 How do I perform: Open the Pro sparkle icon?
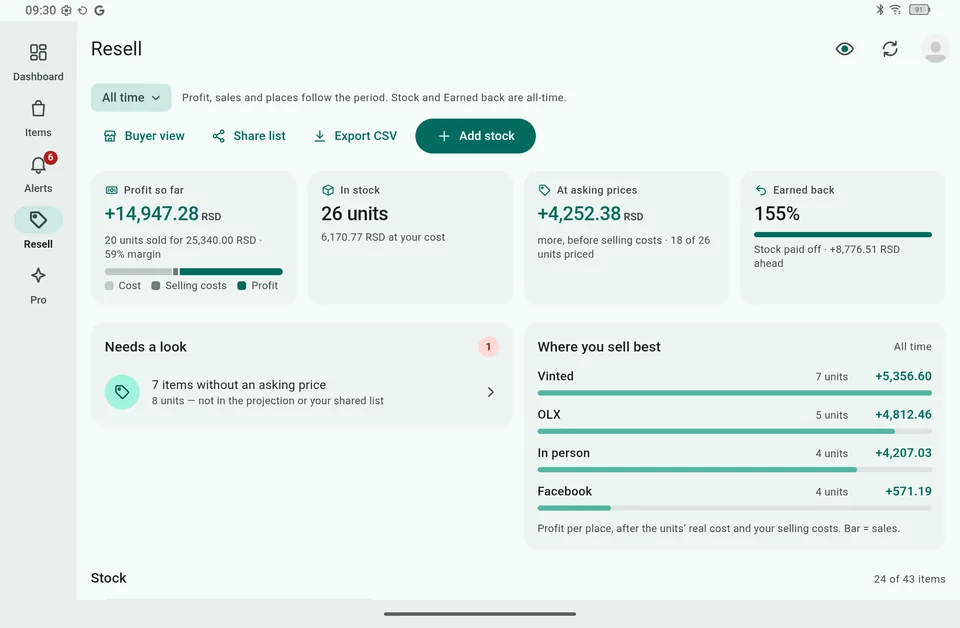(x=38, y=275)
